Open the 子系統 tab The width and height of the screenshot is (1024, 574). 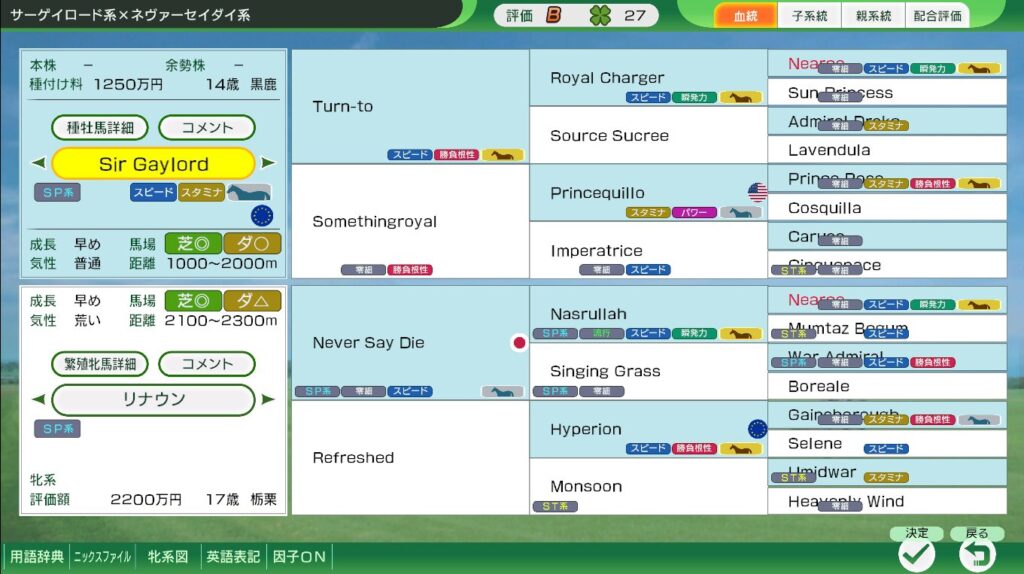[x=809, y=16]
